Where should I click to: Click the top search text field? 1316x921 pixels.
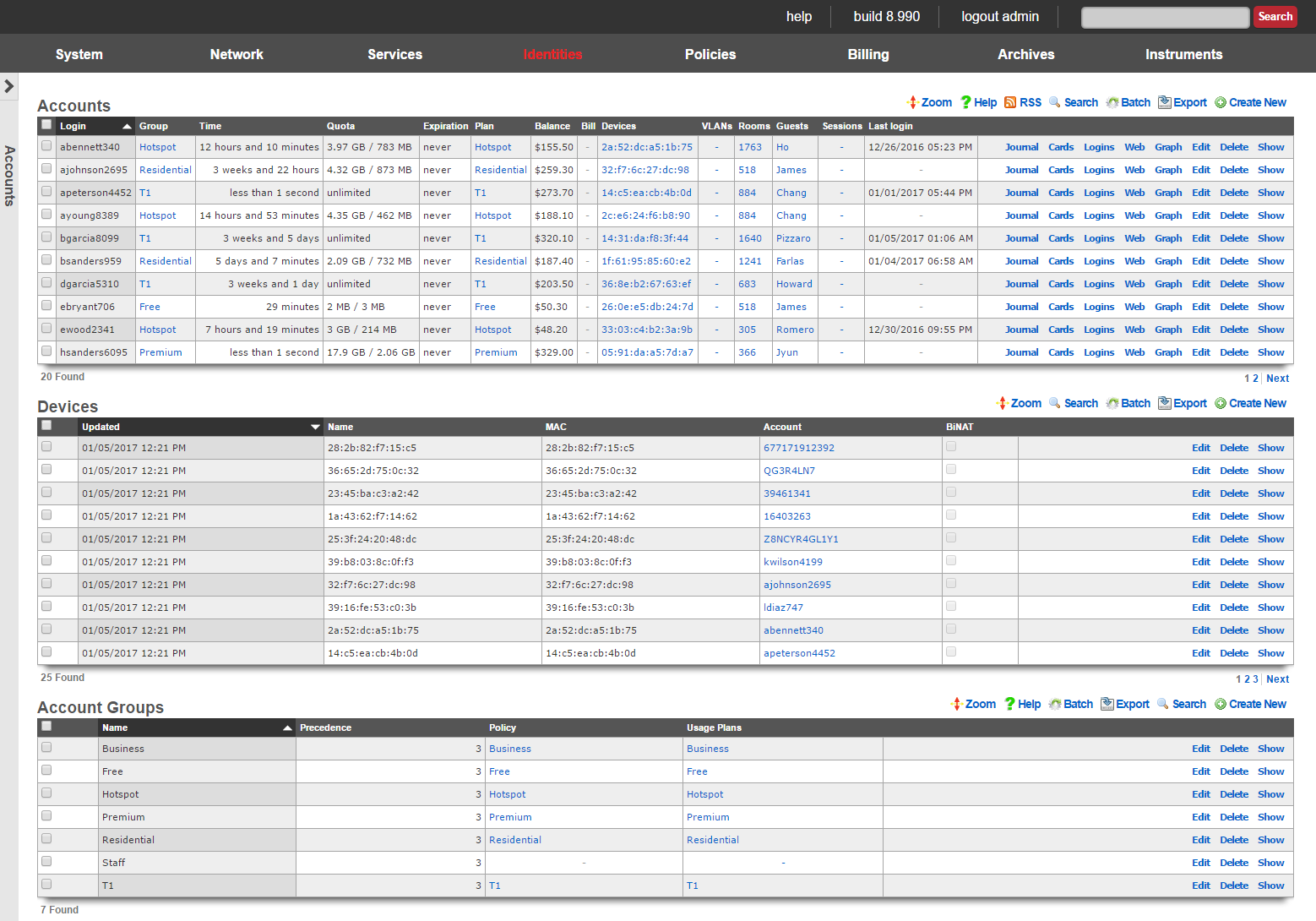click(x=1164, y=17)
